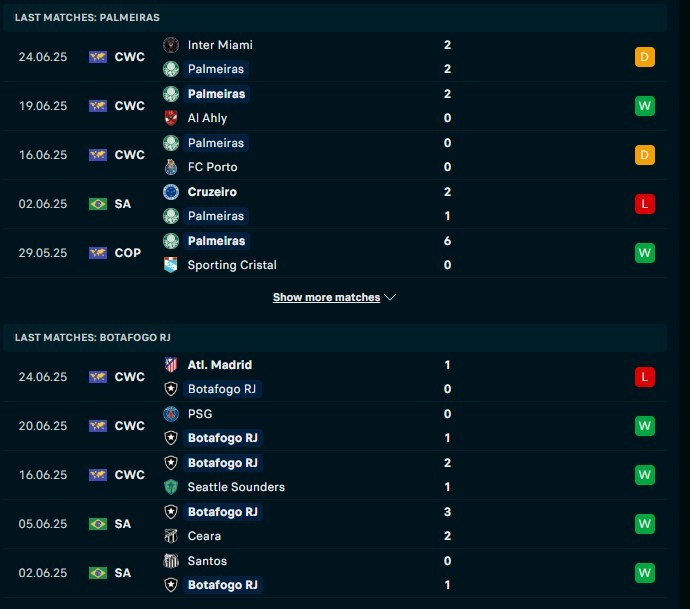Click the Santos team logo

(171, 561)
